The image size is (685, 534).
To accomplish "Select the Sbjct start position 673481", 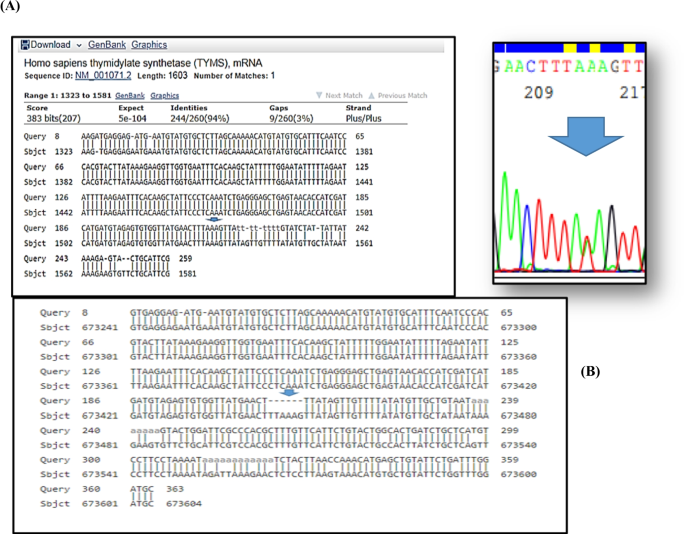I will coord(100,445).
